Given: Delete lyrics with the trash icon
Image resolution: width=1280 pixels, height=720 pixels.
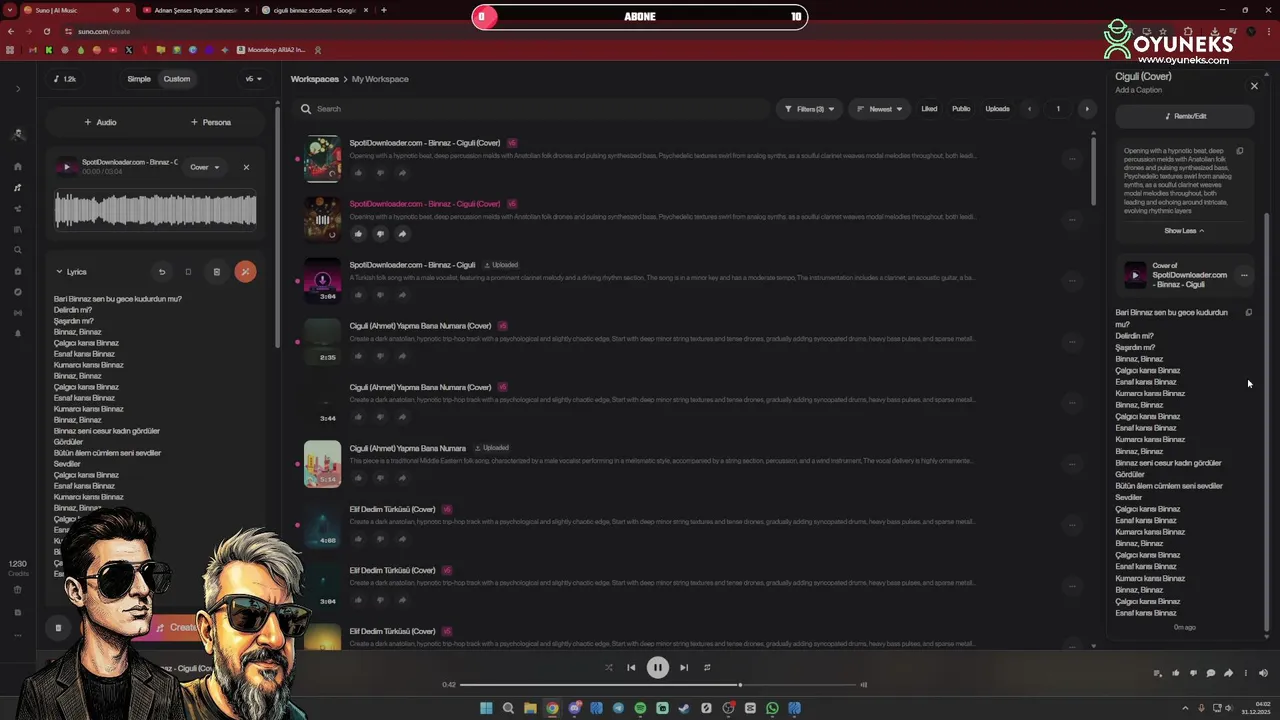Looking at the screenshot, I should click(x=216, y=272).
